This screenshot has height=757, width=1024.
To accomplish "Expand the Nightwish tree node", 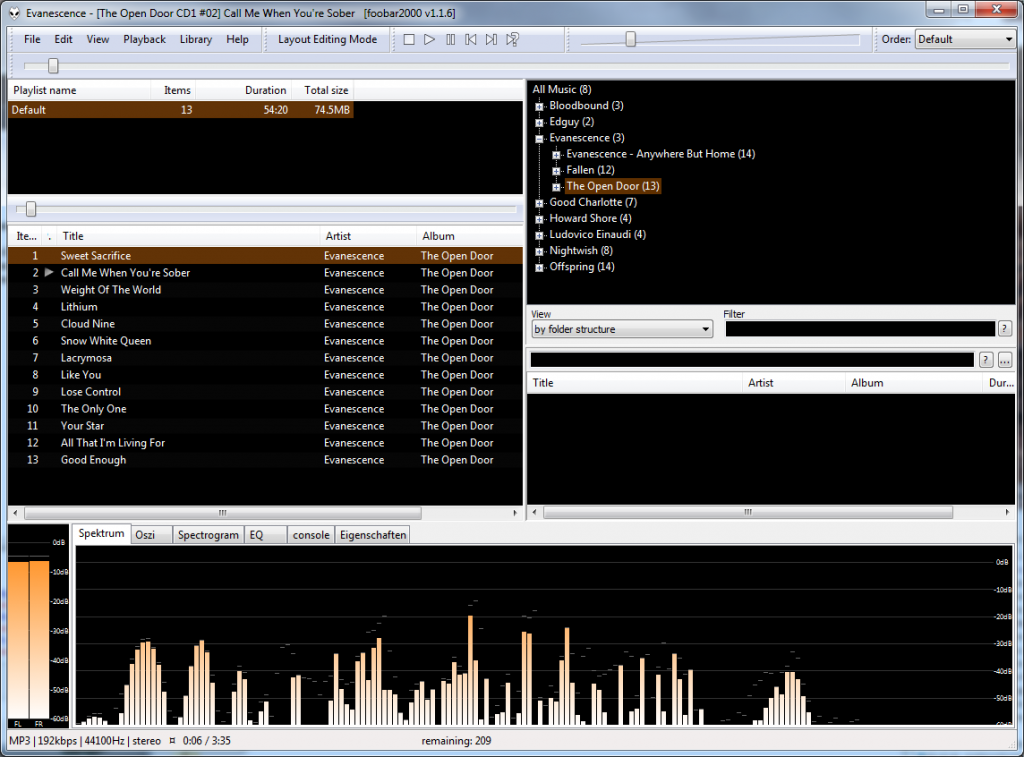I will click(x=539, y=251).
